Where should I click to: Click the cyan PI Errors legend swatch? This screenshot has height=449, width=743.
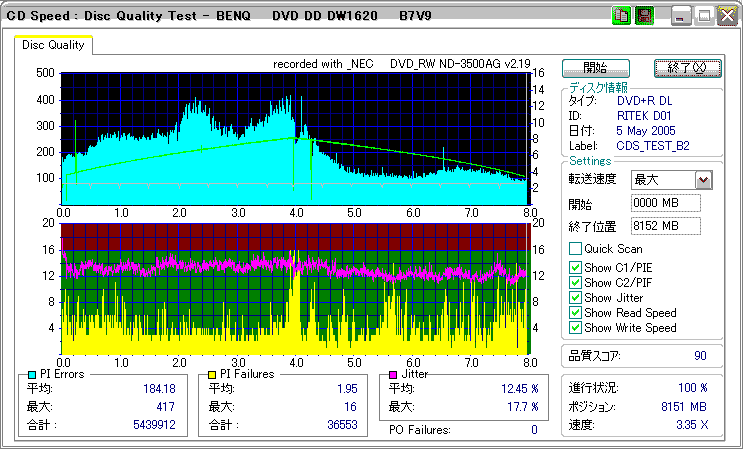tap(33, 374)
